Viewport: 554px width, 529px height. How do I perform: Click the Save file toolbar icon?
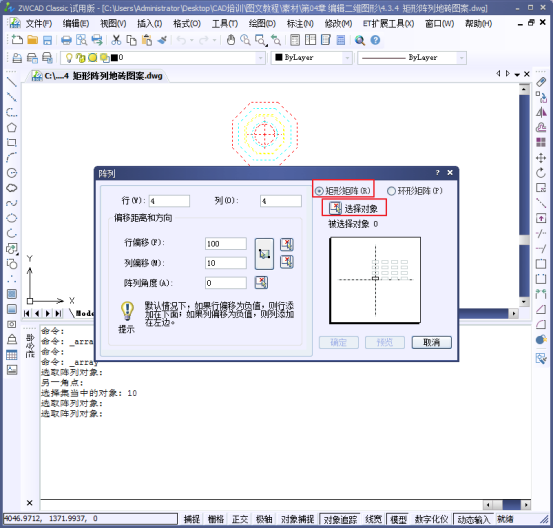pos(47,40)
